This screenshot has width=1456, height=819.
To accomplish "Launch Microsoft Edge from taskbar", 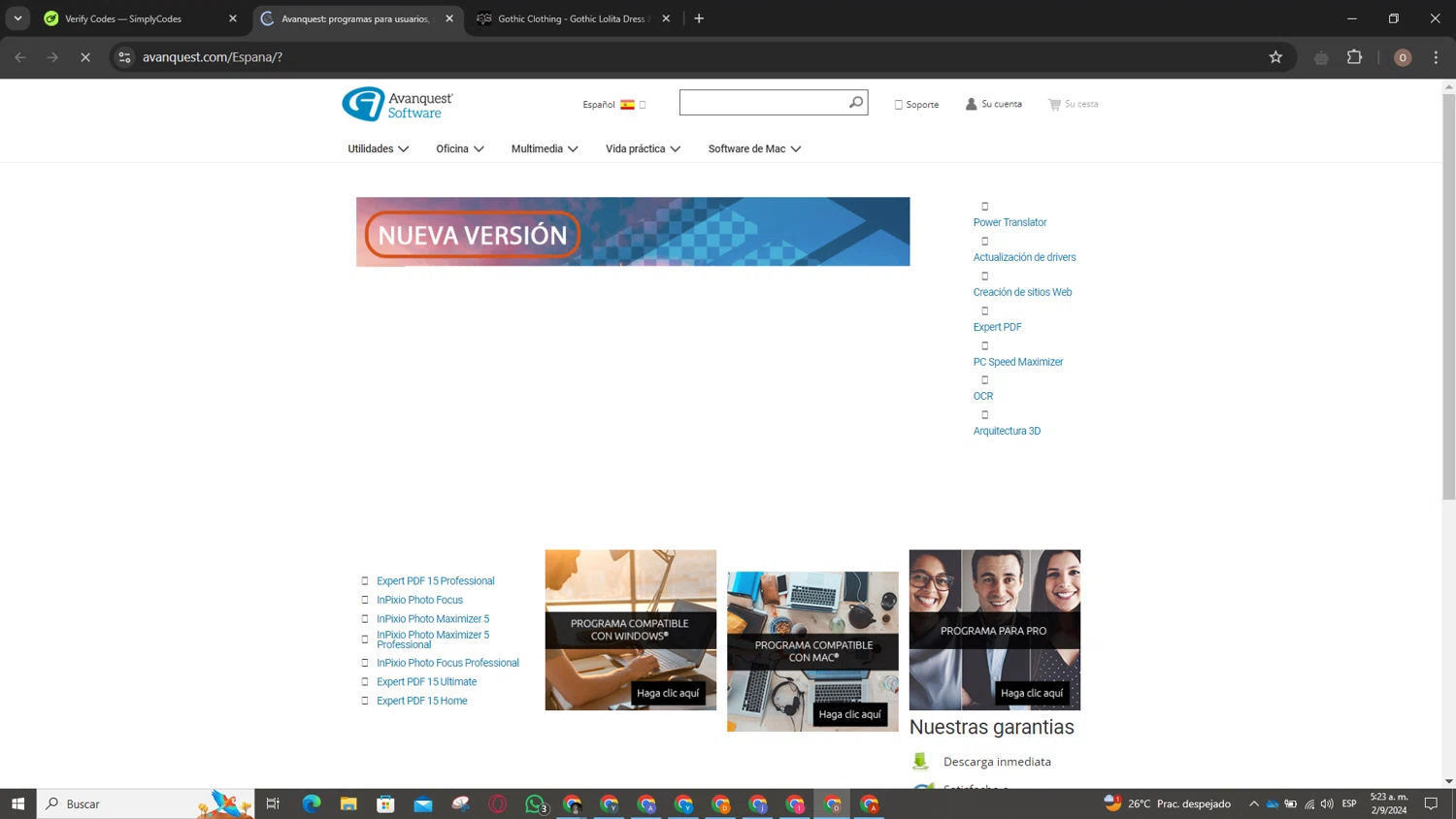I will (x=311, y=803).
